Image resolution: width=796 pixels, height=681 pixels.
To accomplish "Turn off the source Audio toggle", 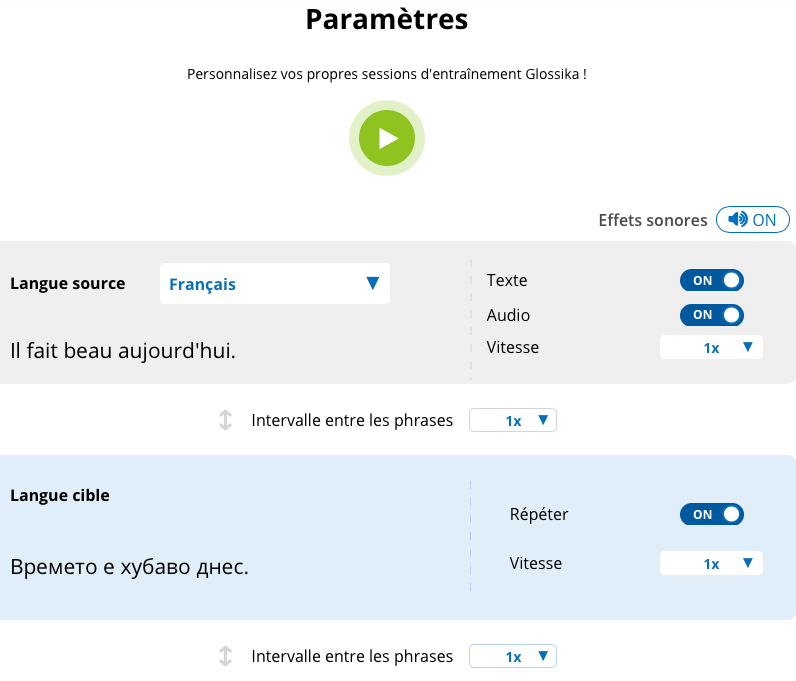I will pos(711,315).
